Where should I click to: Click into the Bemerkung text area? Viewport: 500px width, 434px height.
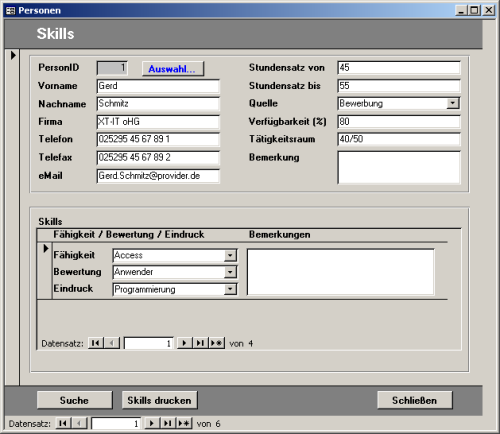(x=399, y=168)
